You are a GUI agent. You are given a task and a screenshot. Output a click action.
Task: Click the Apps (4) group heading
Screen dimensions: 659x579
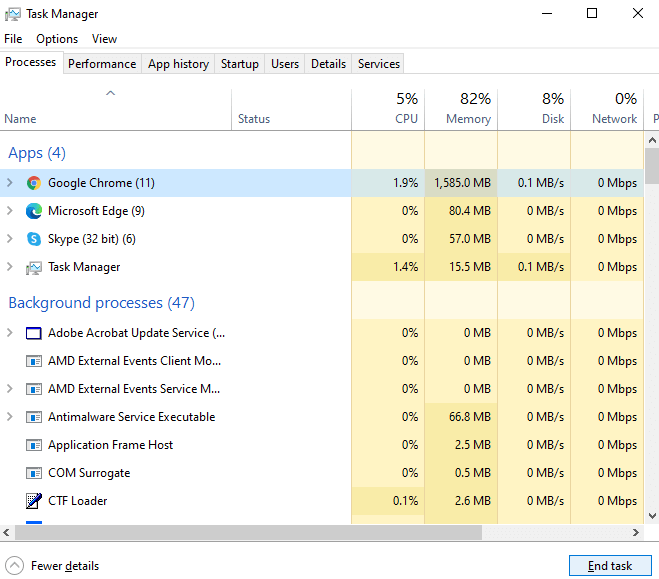(37, 153)
